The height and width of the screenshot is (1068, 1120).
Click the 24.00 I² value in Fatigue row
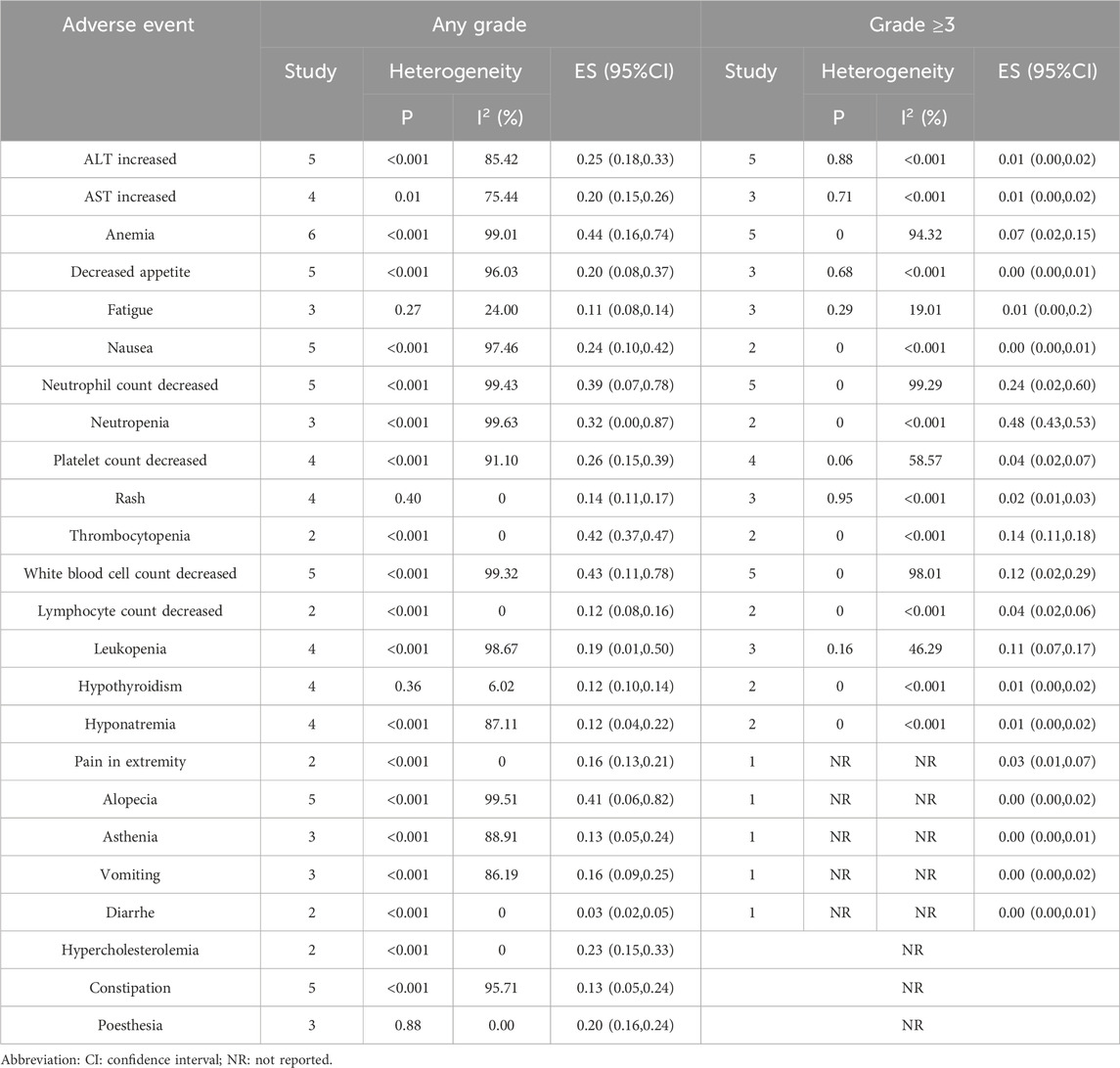coord(502,310)
